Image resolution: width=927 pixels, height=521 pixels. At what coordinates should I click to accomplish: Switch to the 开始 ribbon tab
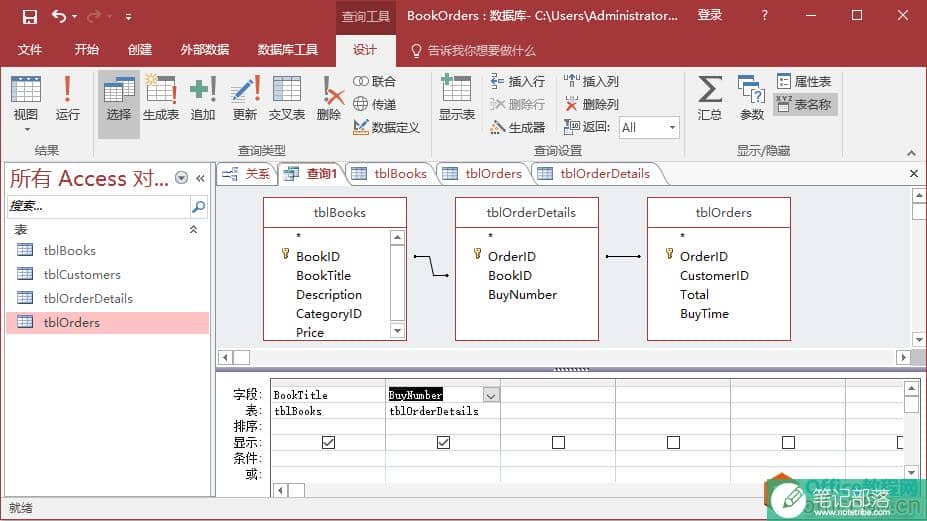coord(86,50)
